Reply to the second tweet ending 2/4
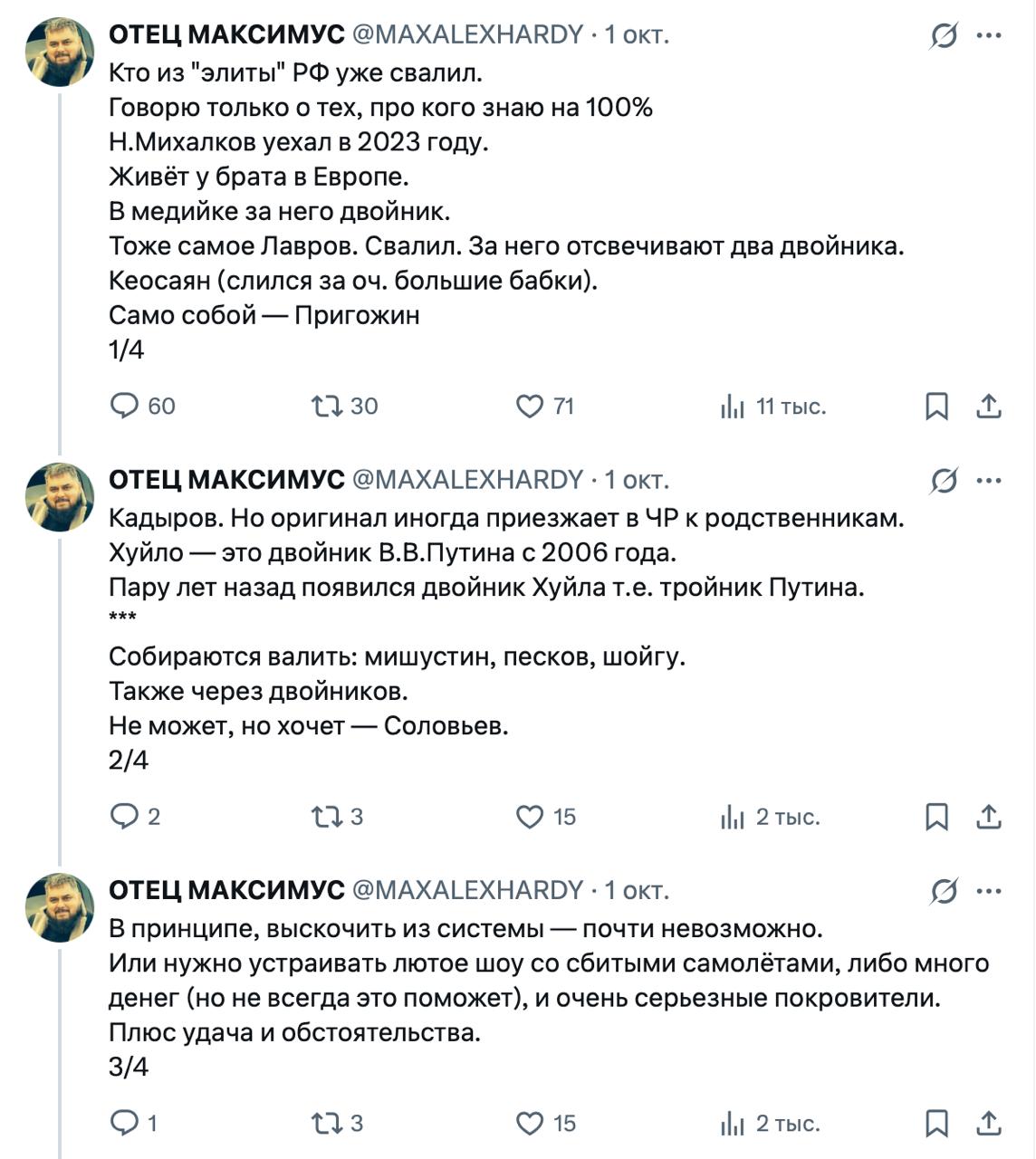This screenshot has height=1159, width=1036. pyautogui.click(x=124, y=817)
